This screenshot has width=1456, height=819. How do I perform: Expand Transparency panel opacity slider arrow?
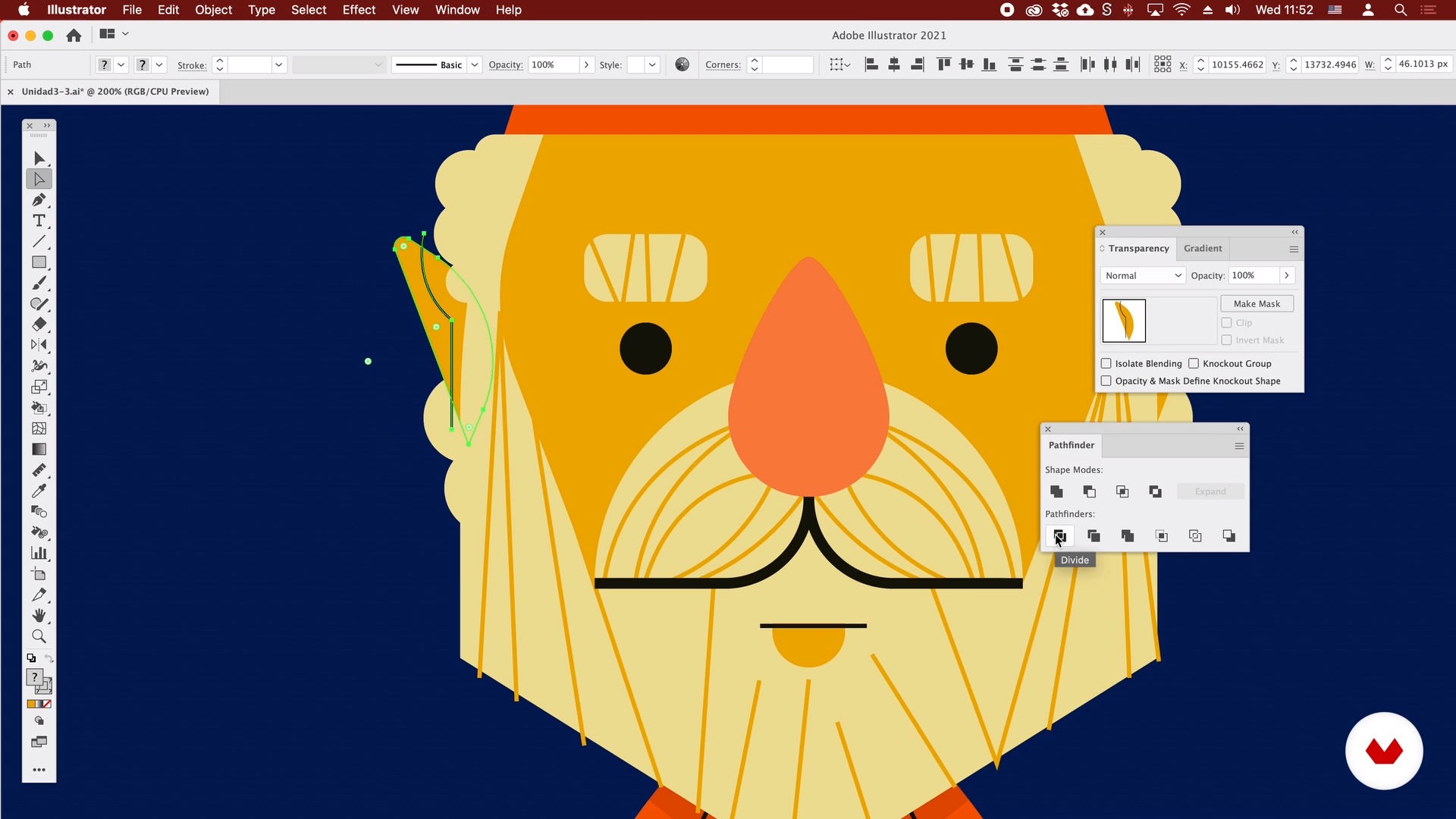coord(1287,275)
